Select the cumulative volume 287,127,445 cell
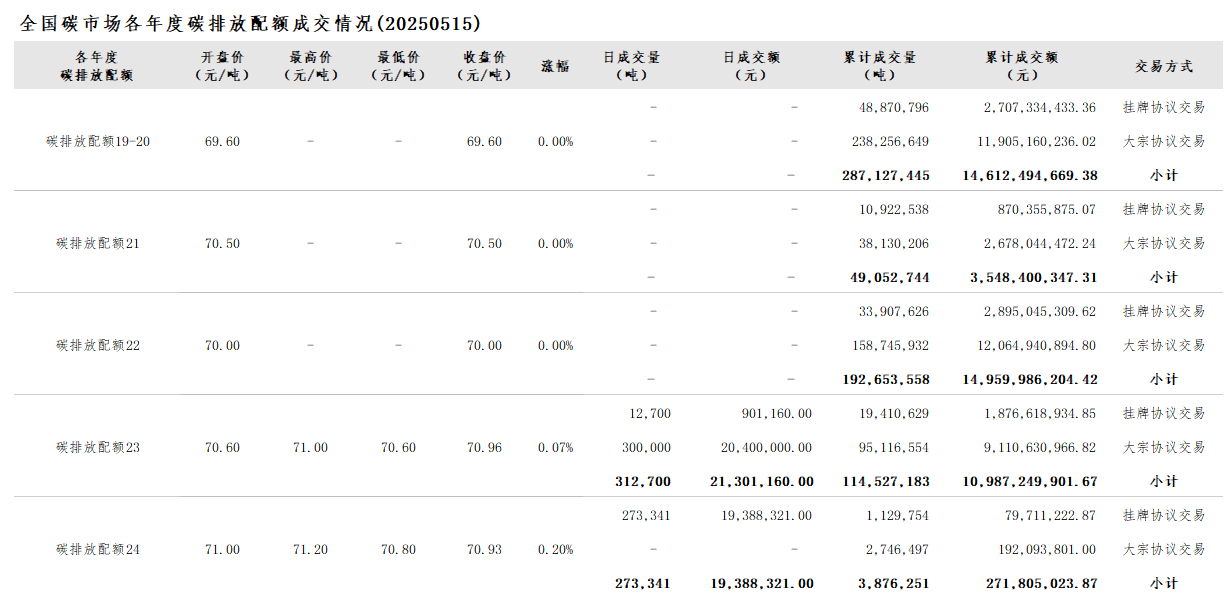1231x600 pixels. (886, 176)
